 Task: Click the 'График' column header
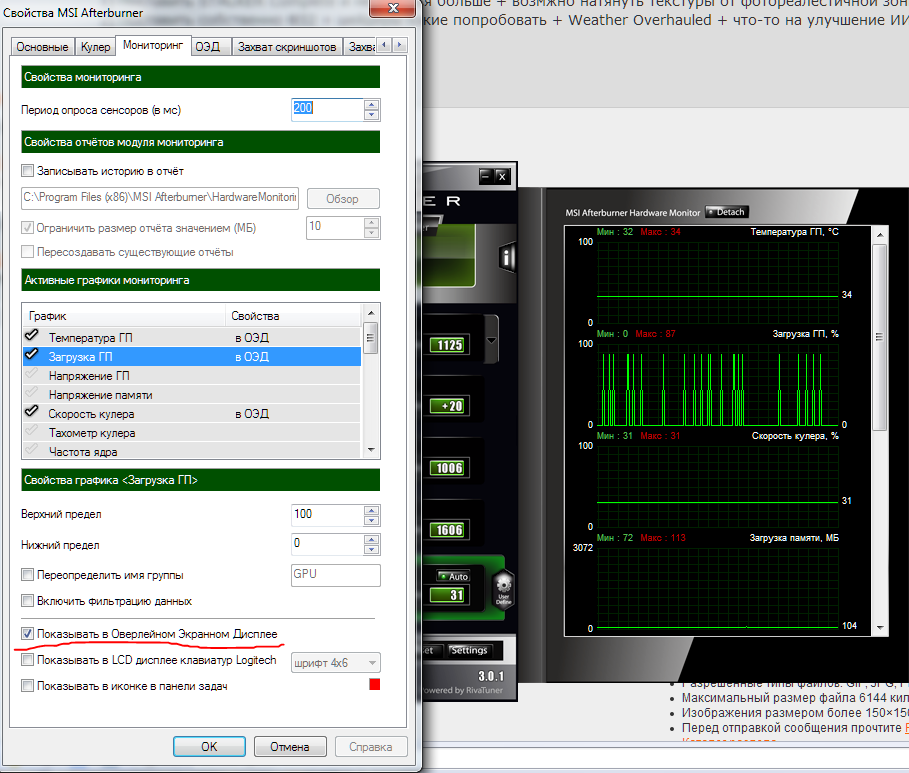124,315
